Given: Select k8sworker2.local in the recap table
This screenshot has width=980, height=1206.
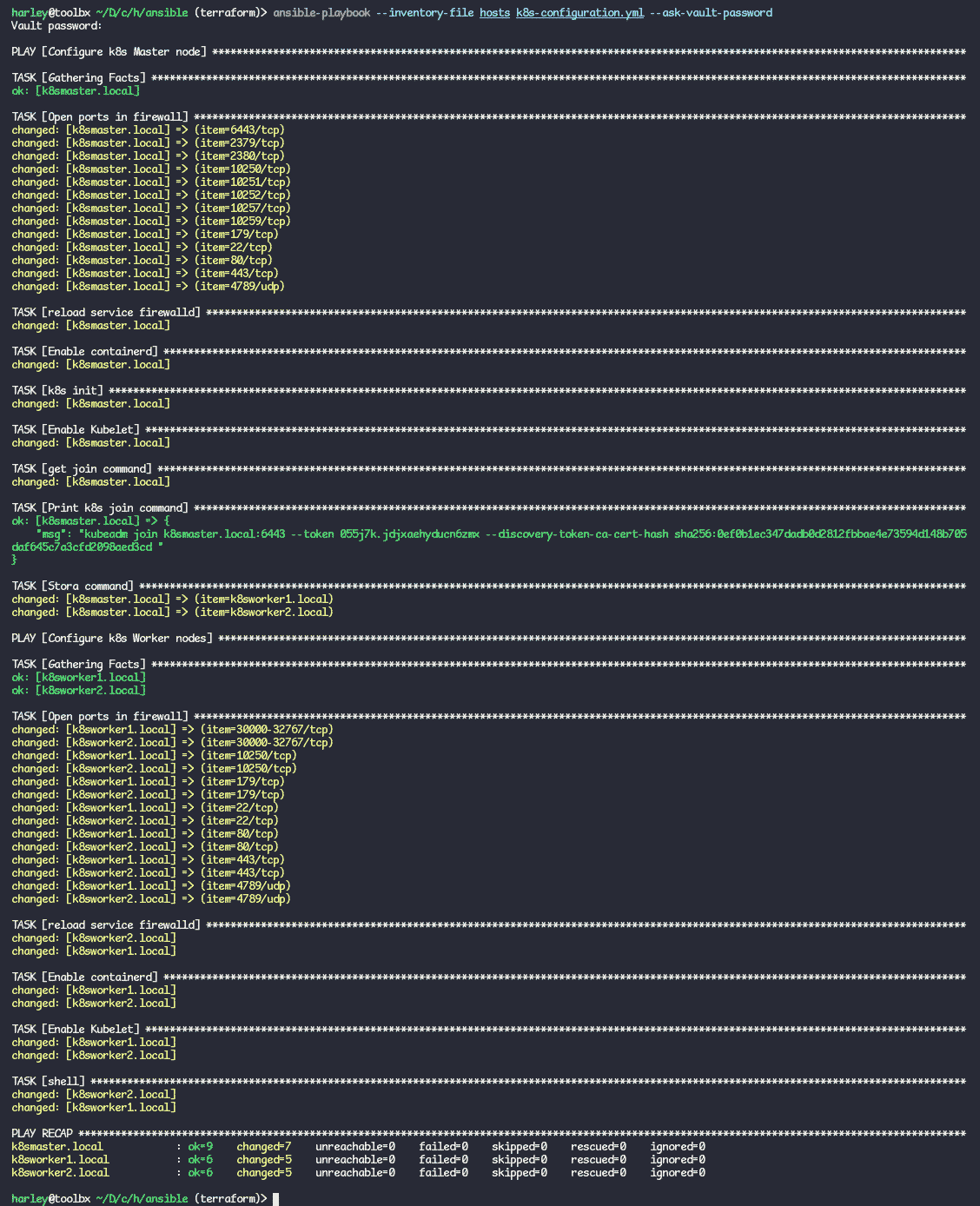Looking at the screenshot, I should pyautogui.click(x=60, y=1173).
